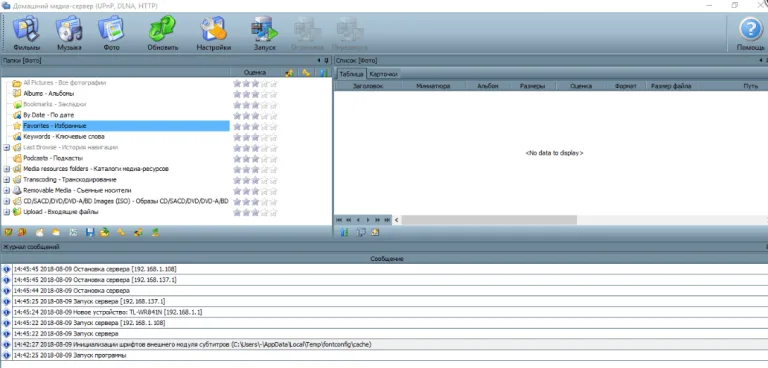Click the yellow wrench icon beside Оценка header
The width and height of the screenshot is (768, 368).
(306, 73)
